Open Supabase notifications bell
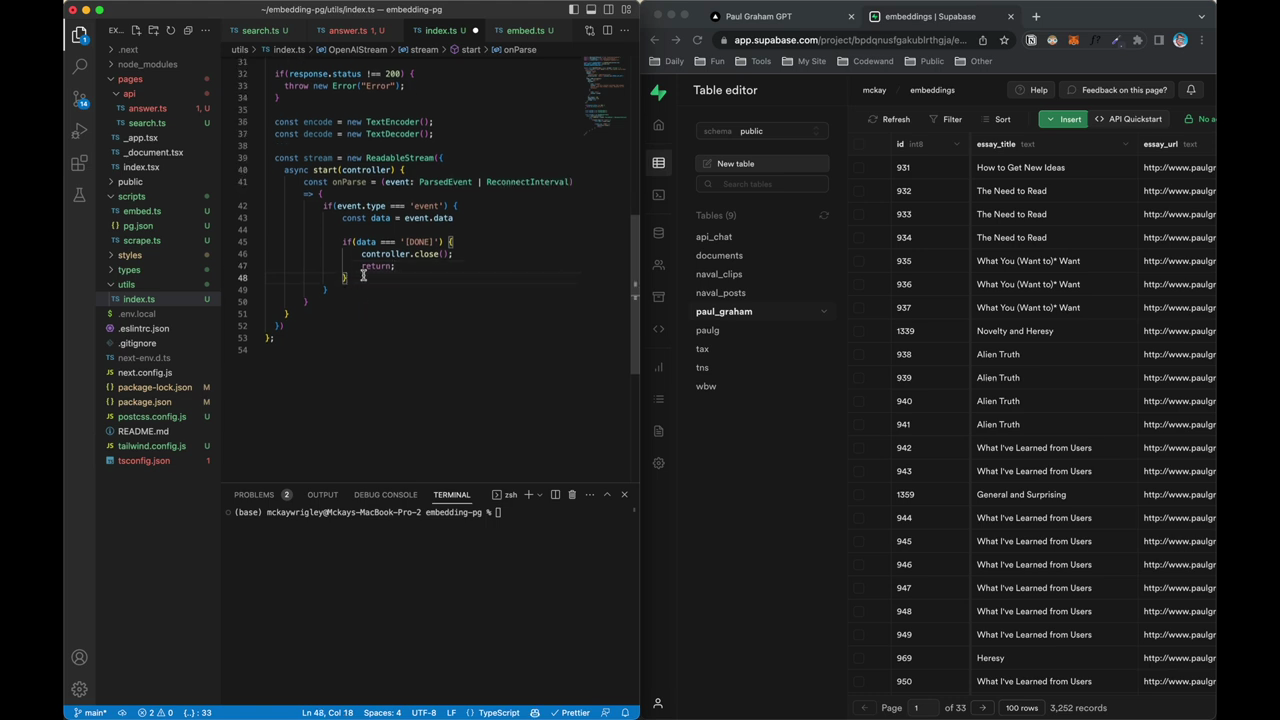The height and width of the screenshot is (720, 1280). coord(1191,90)
